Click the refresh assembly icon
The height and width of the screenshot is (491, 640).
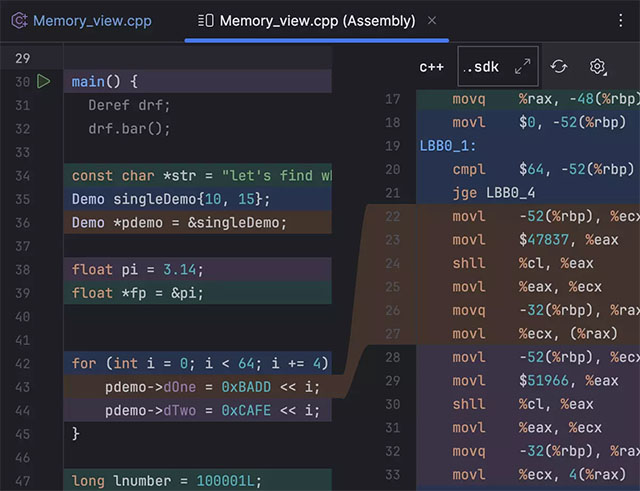tap(559, 66)
